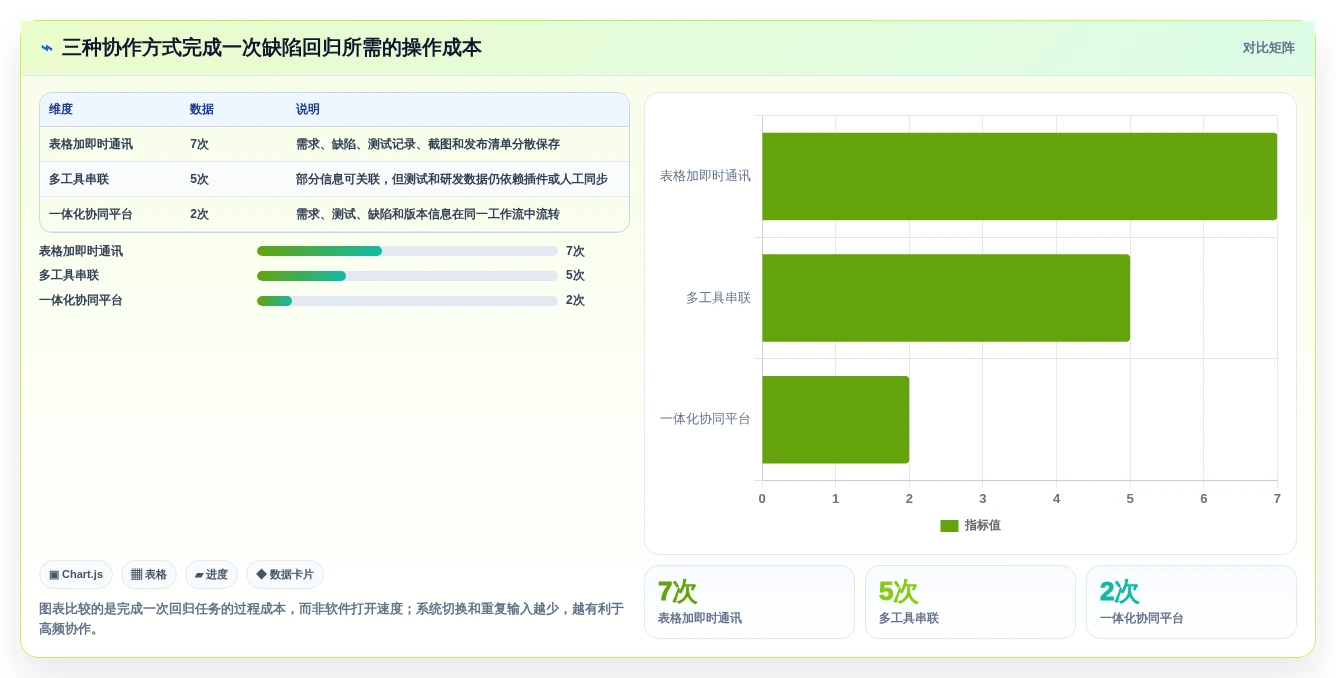Click the 表格加即时通讯 y-axis label in chart

pyautogui.click(x=705, y=176)
